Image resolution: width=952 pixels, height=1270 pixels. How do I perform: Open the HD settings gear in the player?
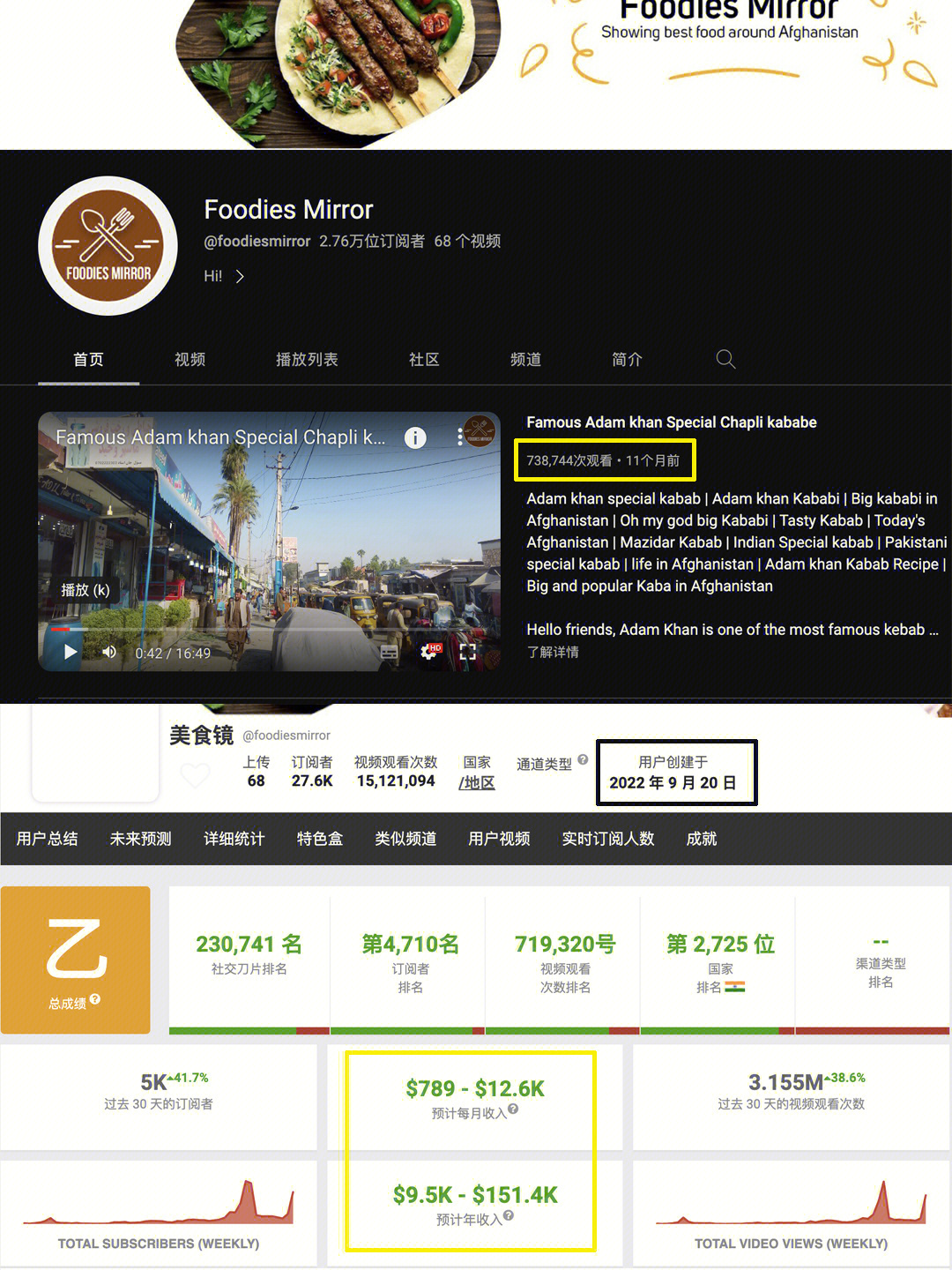click(430, 652)
